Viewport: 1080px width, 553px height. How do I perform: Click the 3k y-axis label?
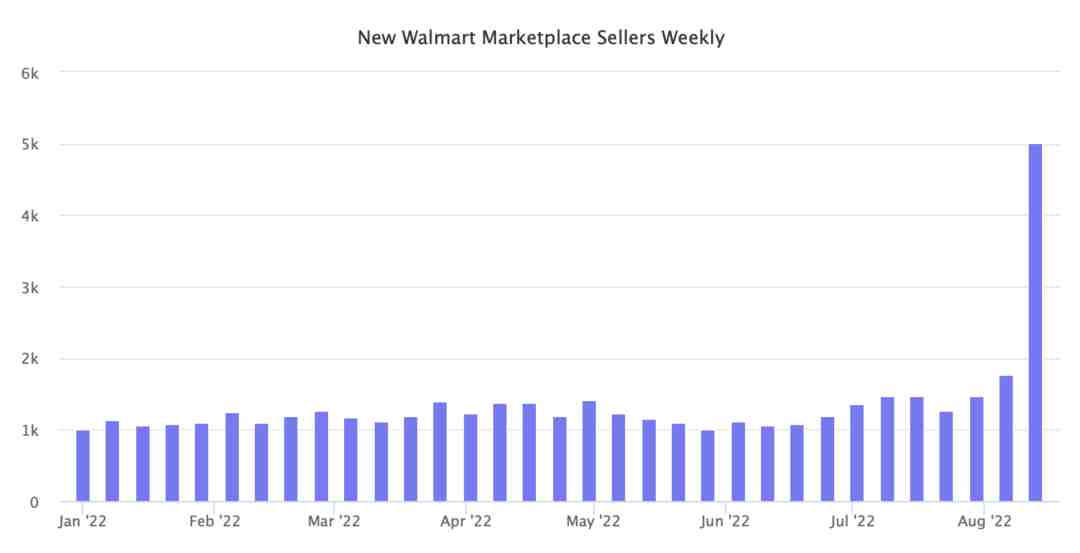(30, 288)
